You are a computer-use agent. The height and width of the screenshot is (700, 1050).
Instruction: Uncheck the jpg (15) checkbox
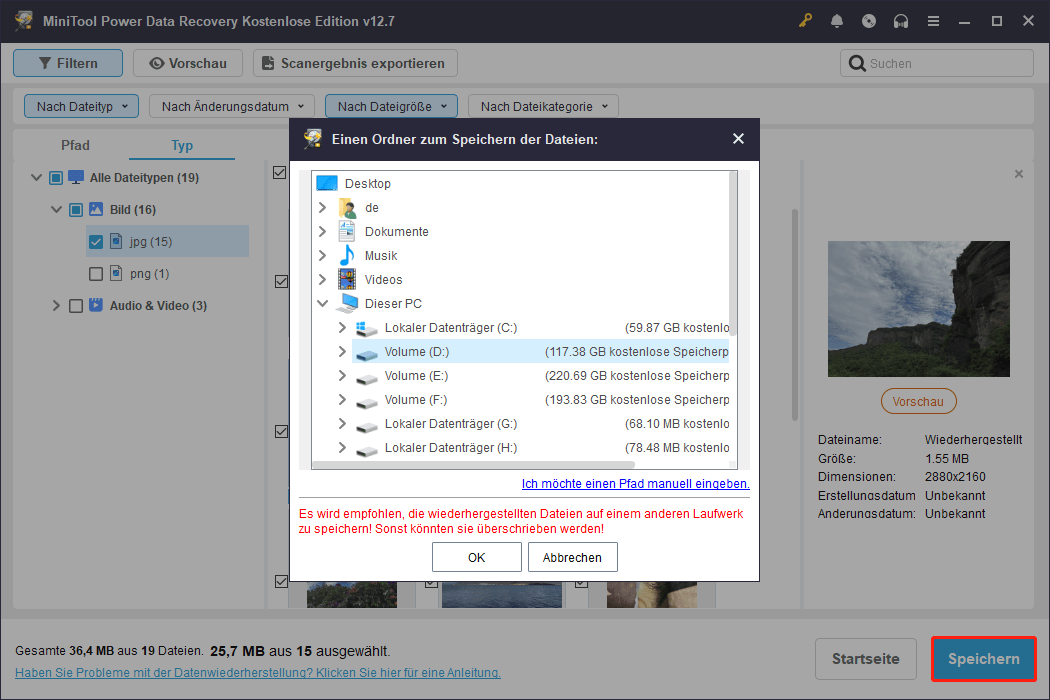(96, 242)
